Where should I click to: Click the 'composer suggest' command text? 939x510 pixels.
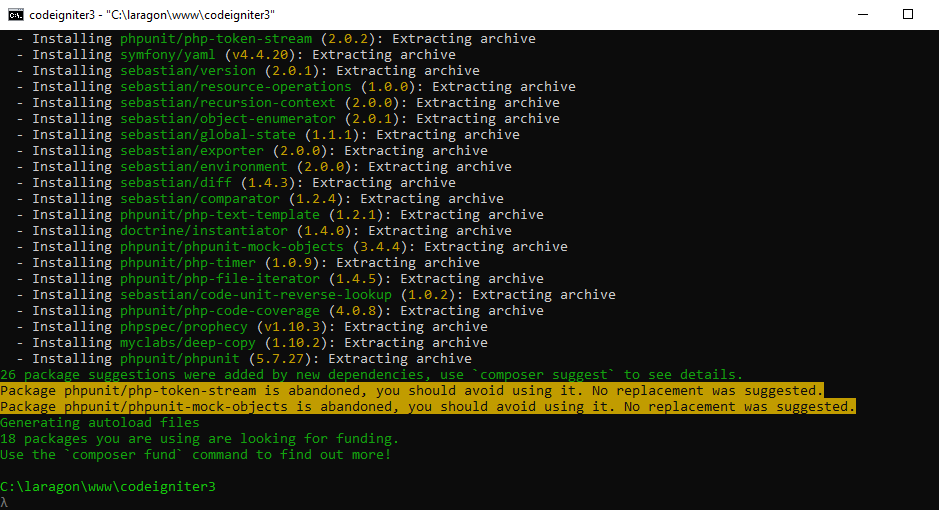[x=544, y=375]
